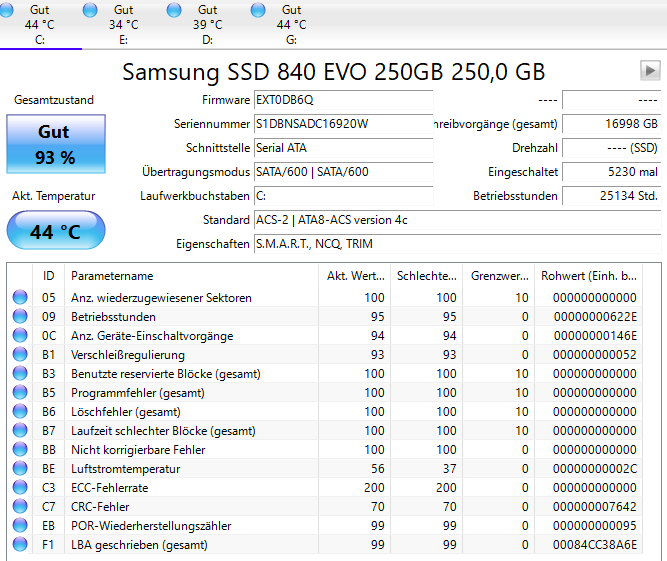Click raw value 00084CC38A6E

click(595, 545)
